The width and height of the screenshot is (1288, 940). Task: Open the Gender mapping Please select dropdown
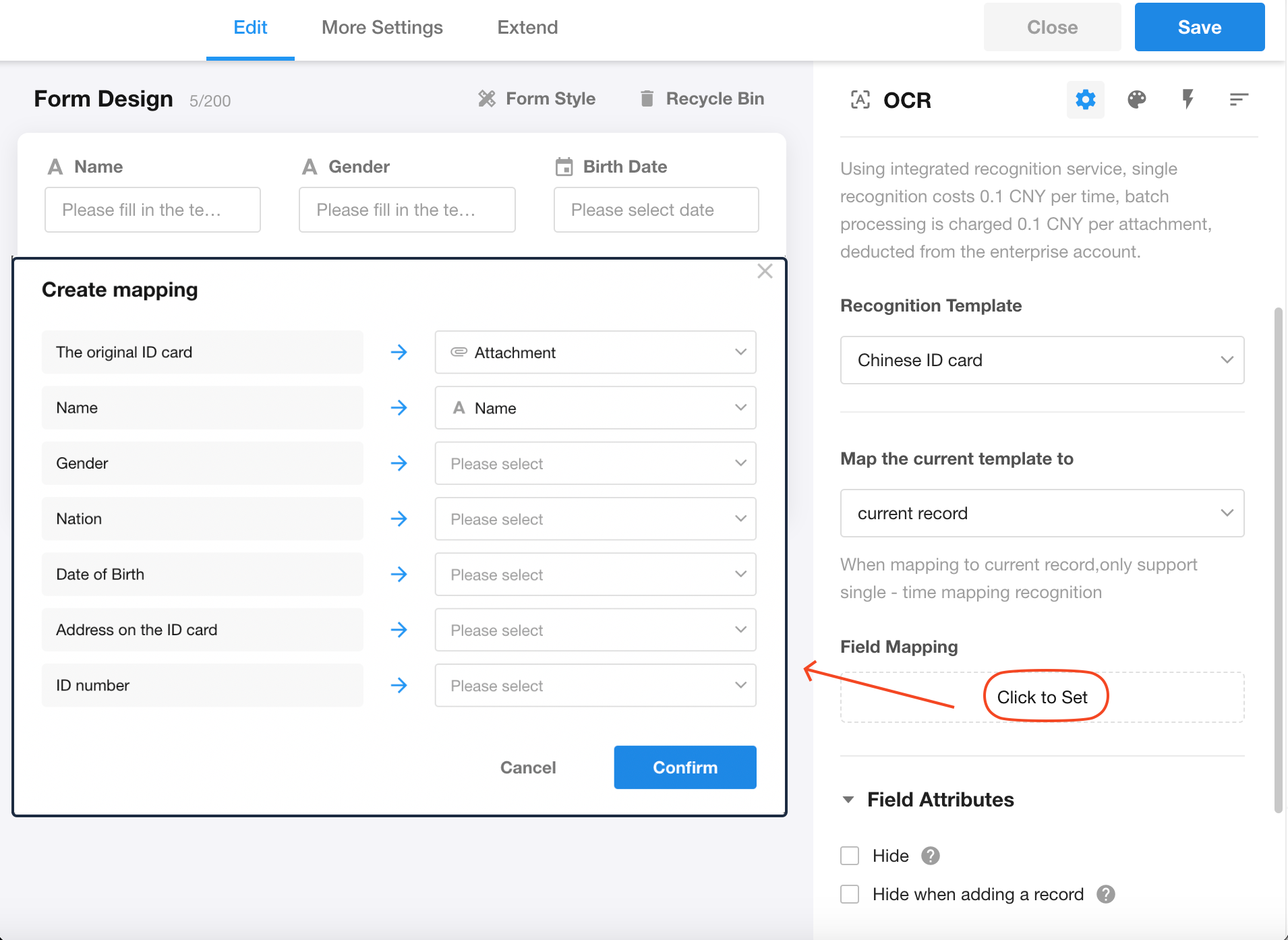pos(595,463)
